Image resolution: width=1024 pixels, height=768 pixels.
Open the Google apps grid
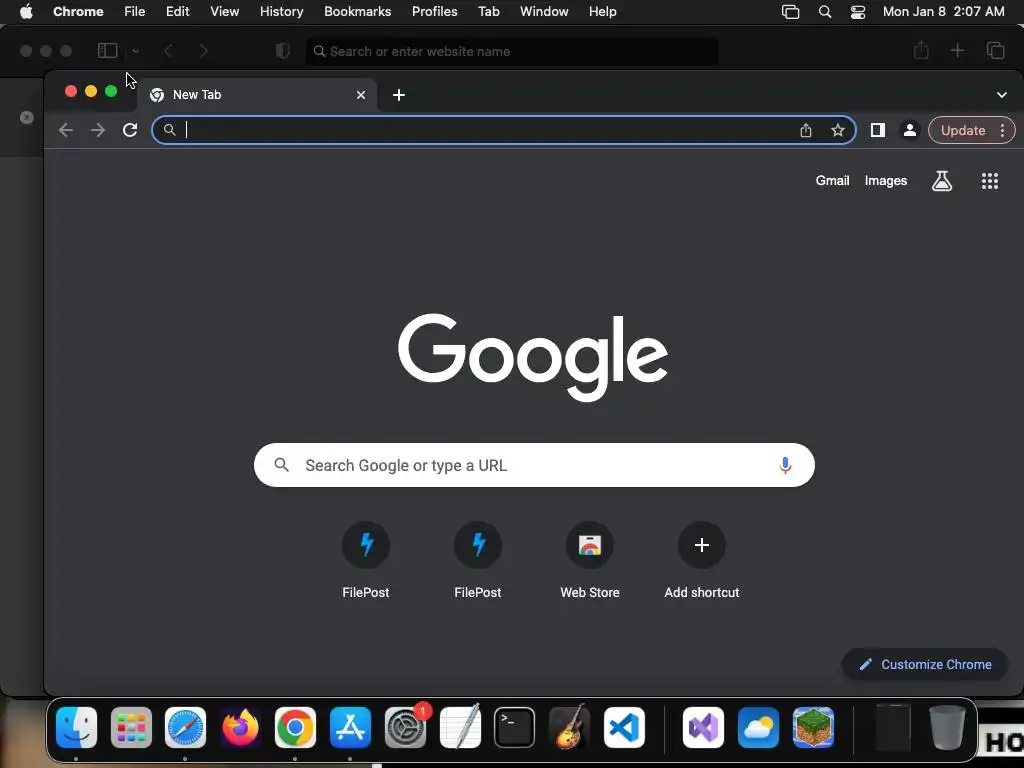990,181
